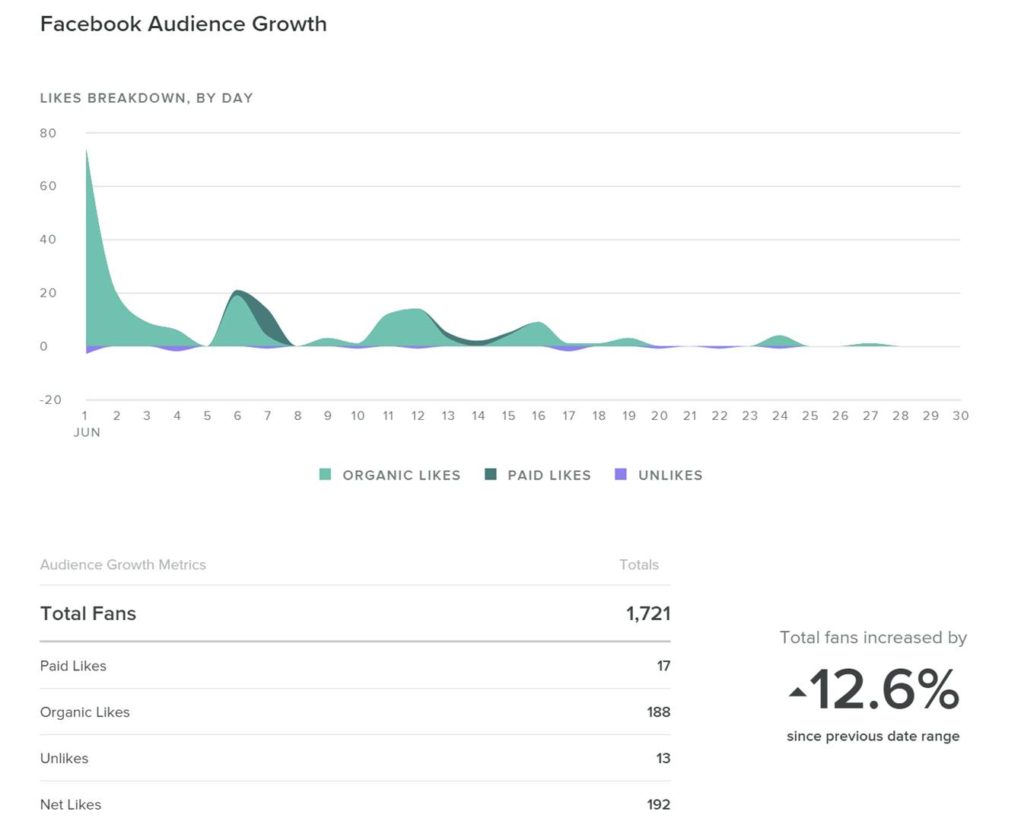Click the 12.6% increase figure
Screen dimensions: 1024x834
pos(884,689)
